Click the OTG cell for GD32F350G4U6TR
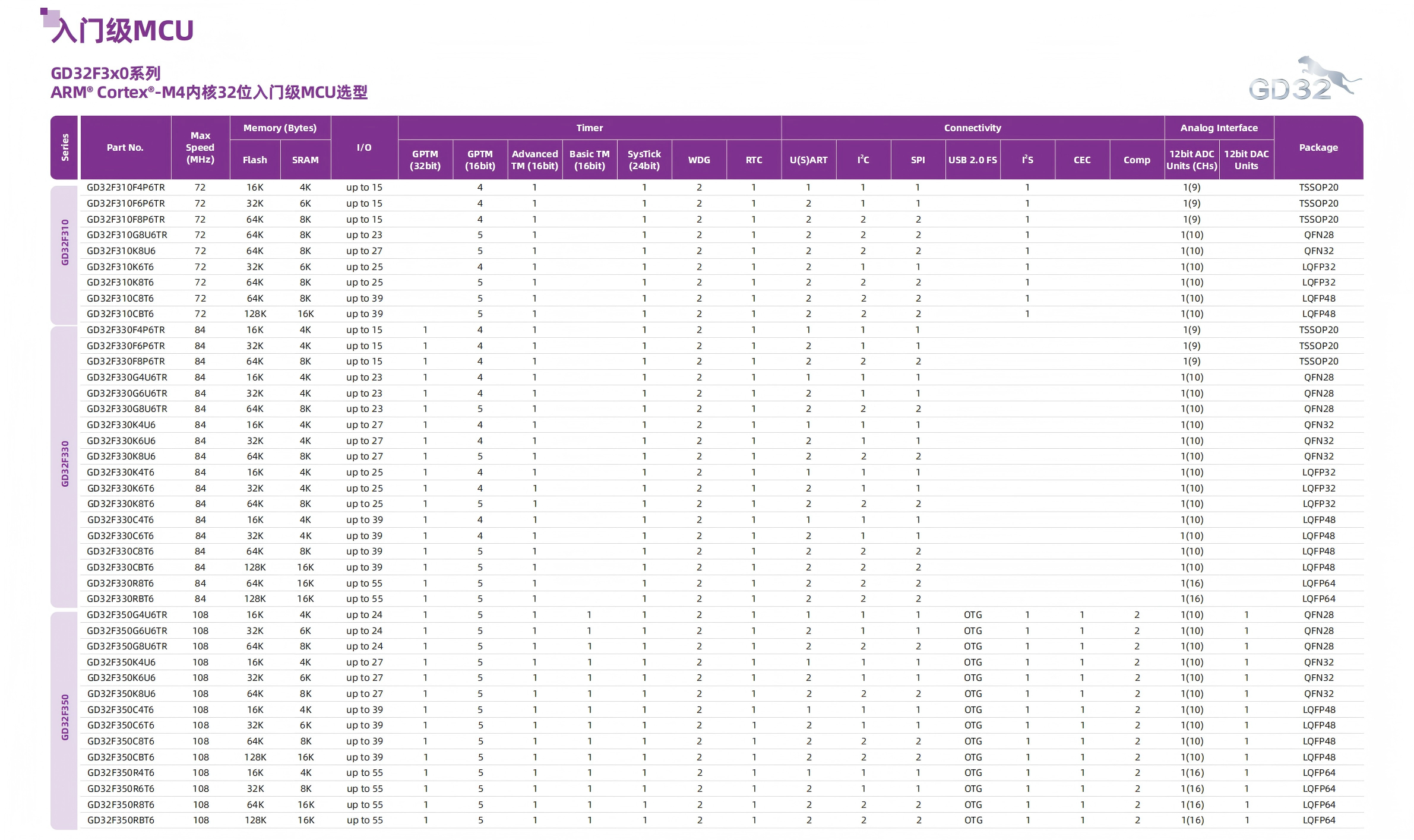Screen dimensions: 1414x840 (x=972, y=614)
